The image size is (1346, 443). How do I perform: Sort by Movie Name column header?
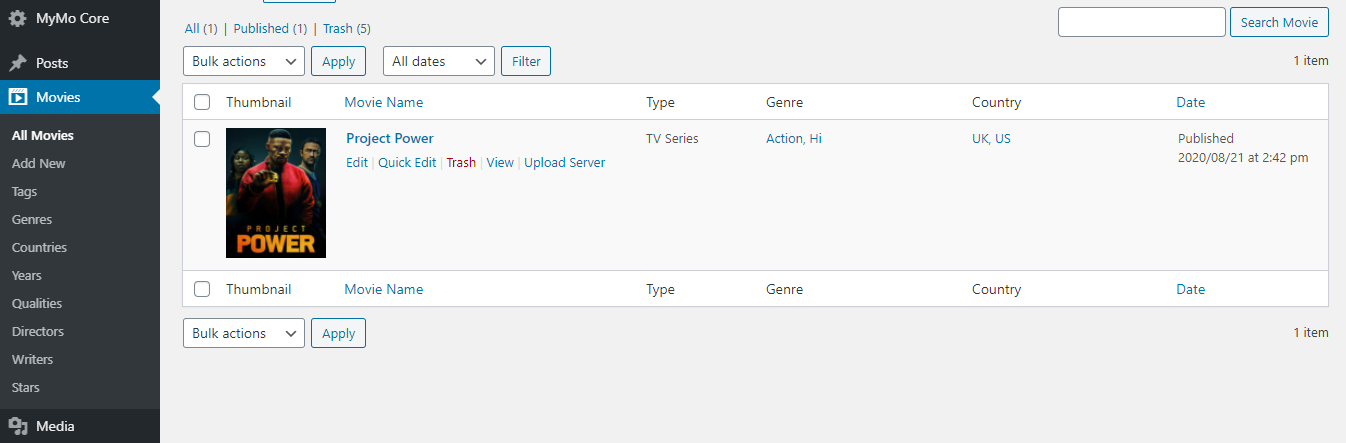click(x=384, y=102)
